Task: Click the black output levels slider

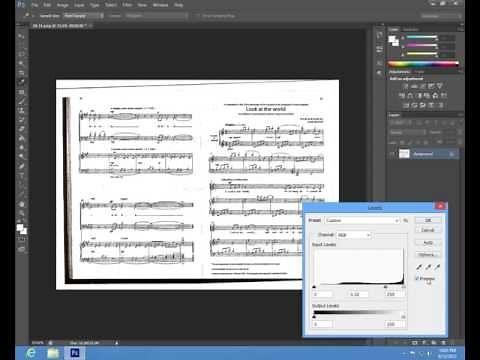Action: [x=314, y=316]
